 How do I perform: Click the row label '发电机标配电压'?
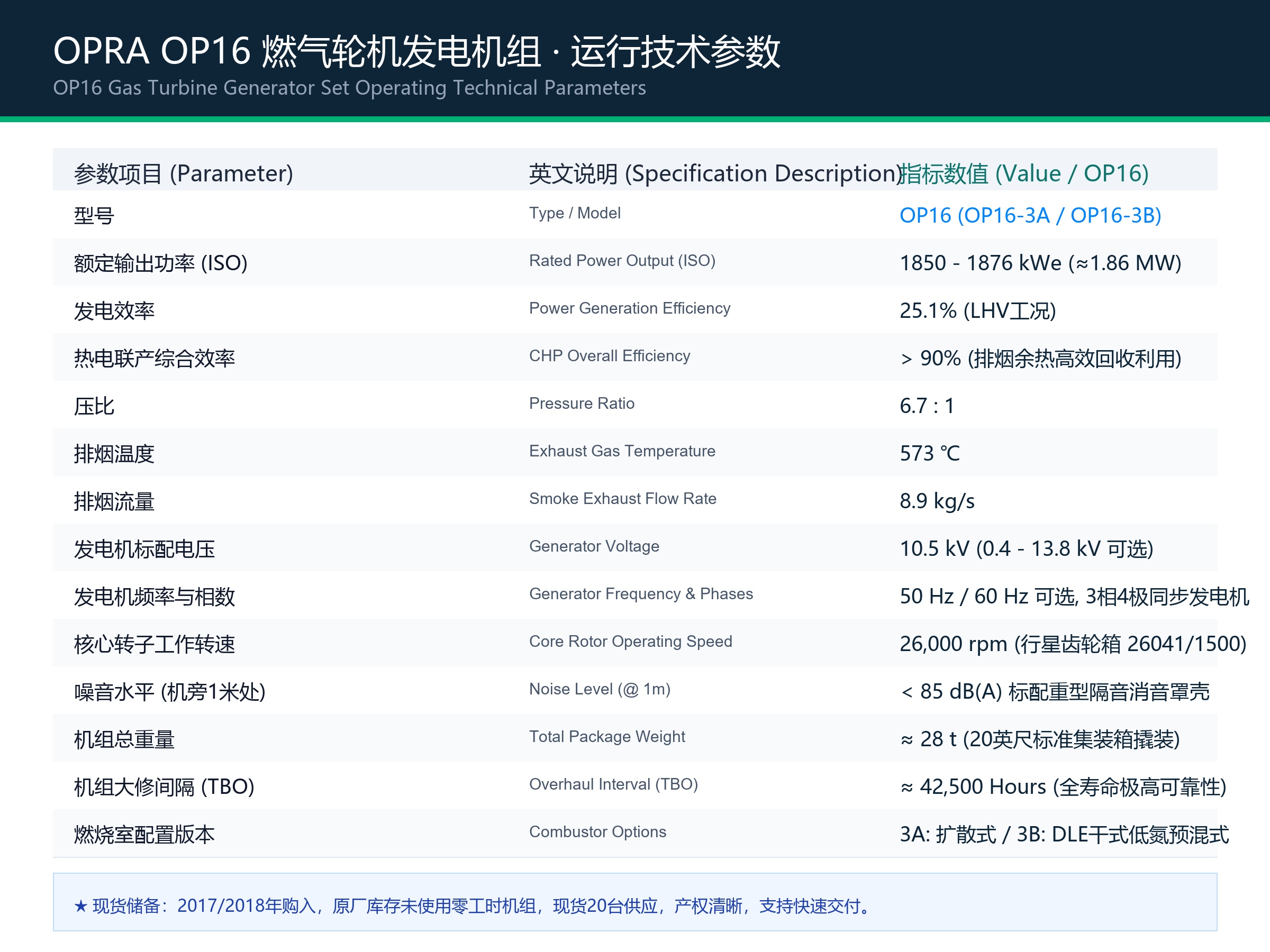[x=144, y=548]
